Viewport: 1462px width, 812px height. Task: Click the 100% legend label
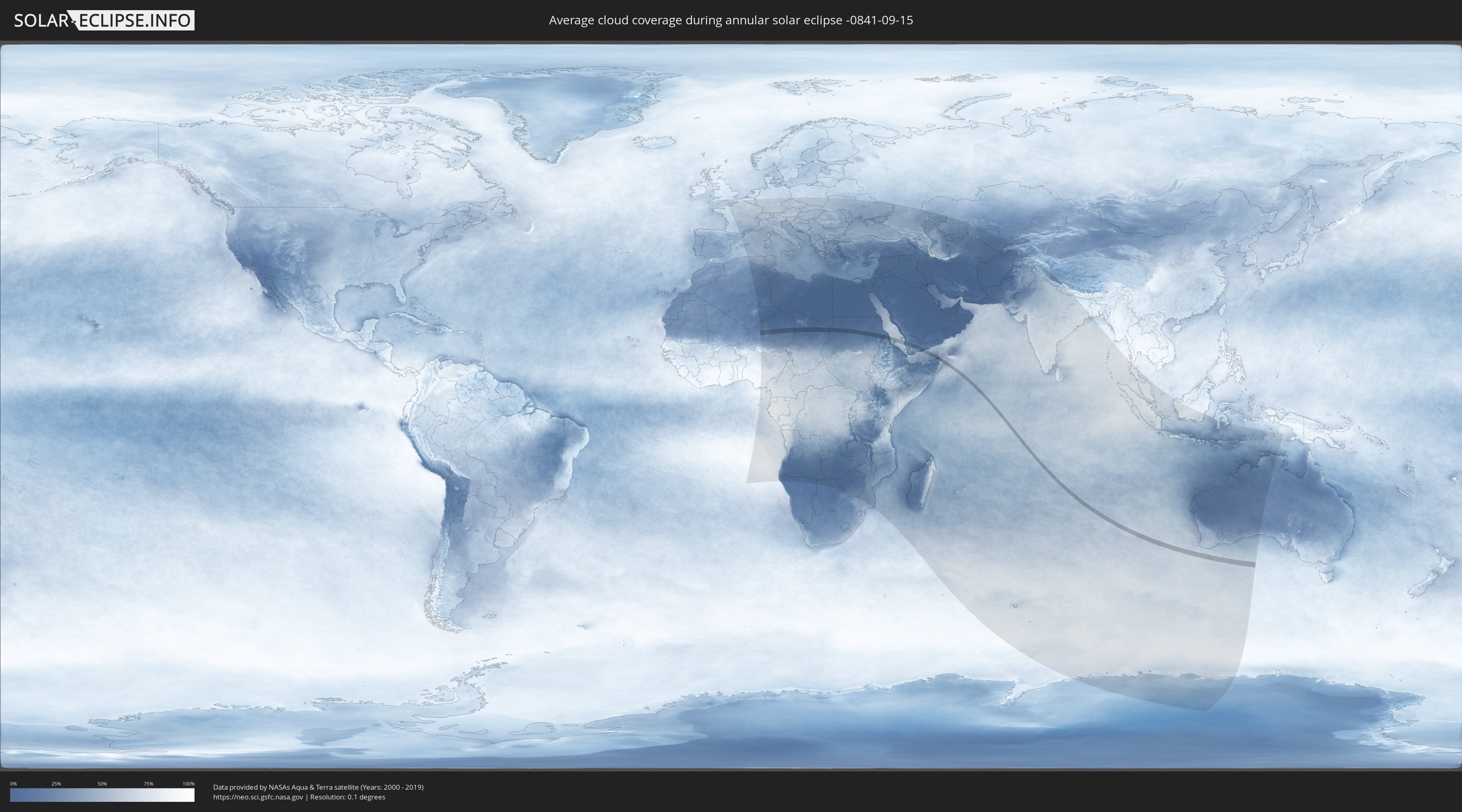coord(188,784)
